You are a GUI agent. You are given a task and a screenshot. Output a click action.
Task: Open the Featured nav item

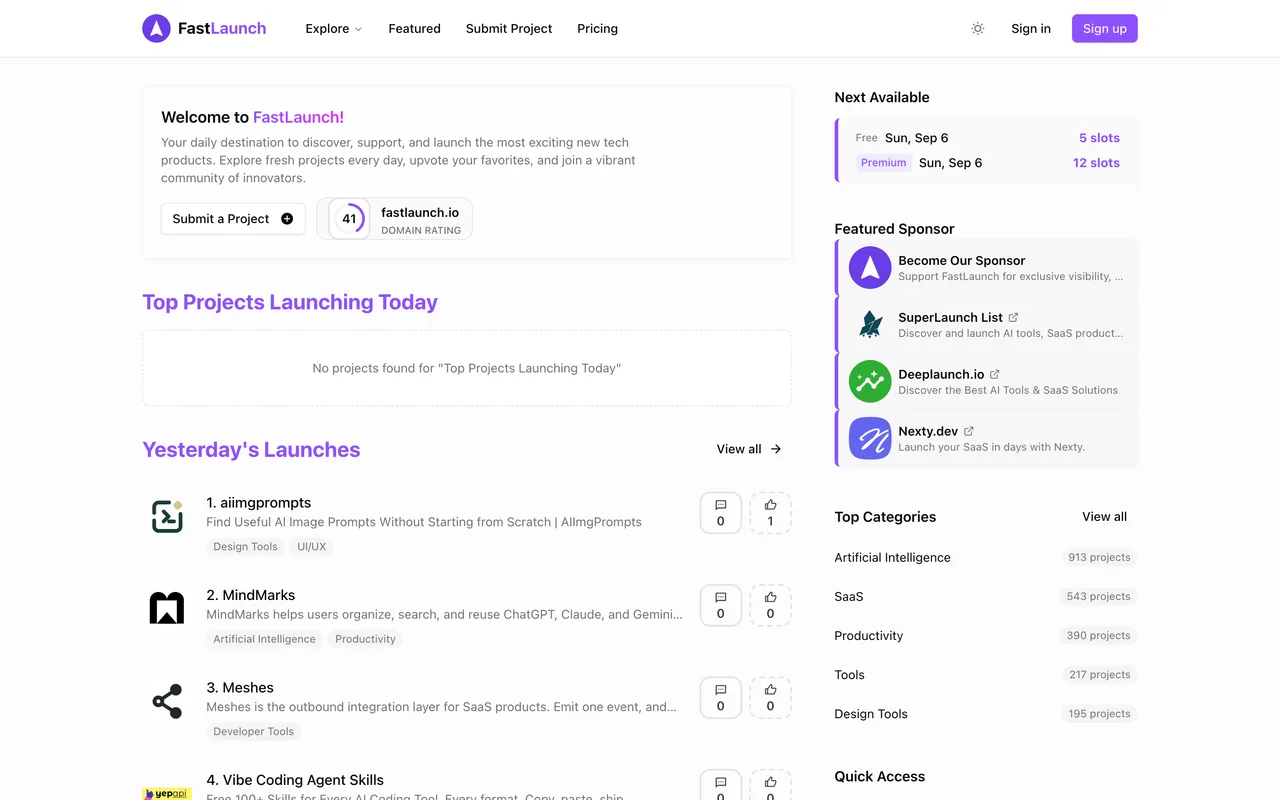[x=414, y=29]
